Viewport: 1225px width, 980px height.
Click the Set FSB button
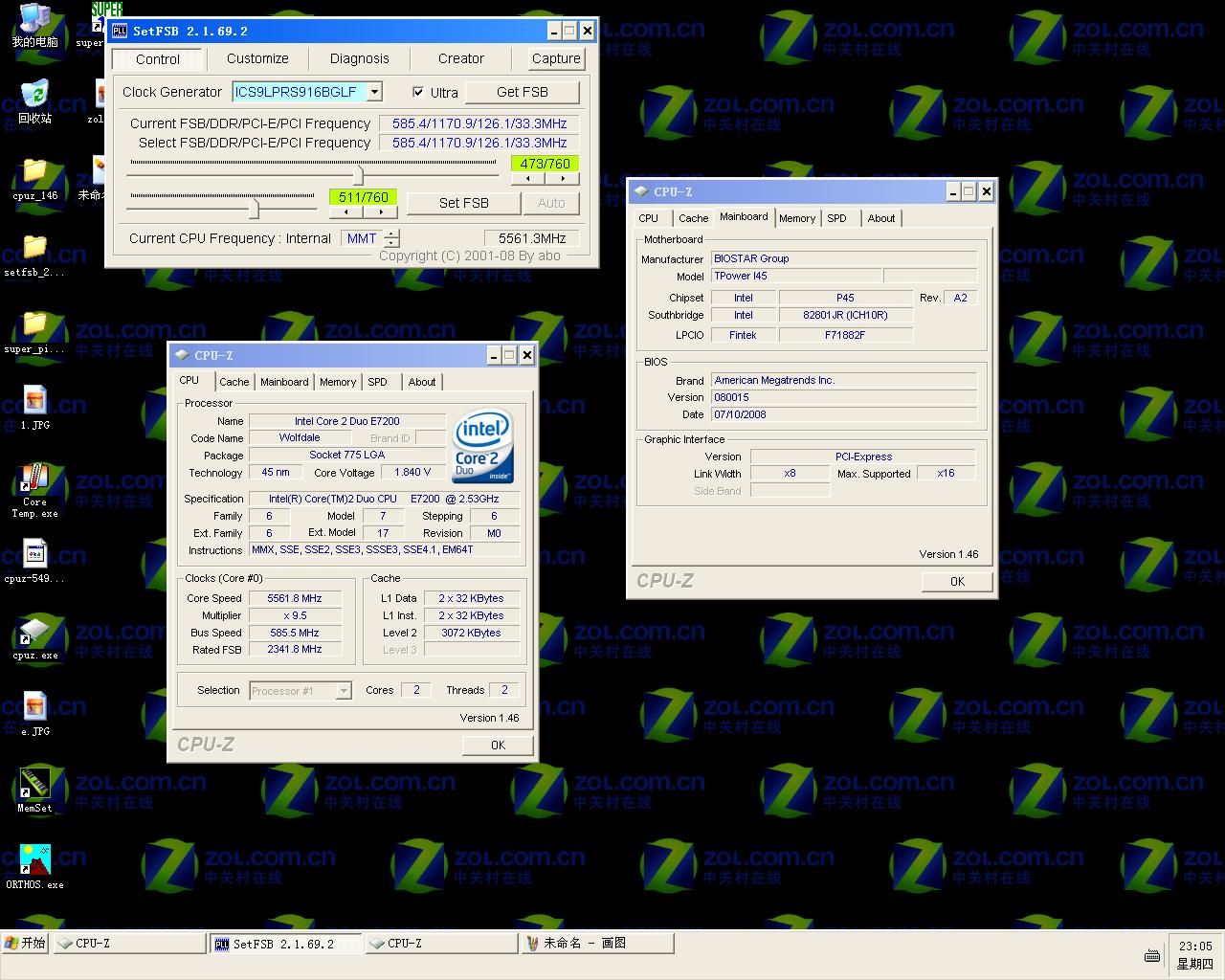point(464,203)
